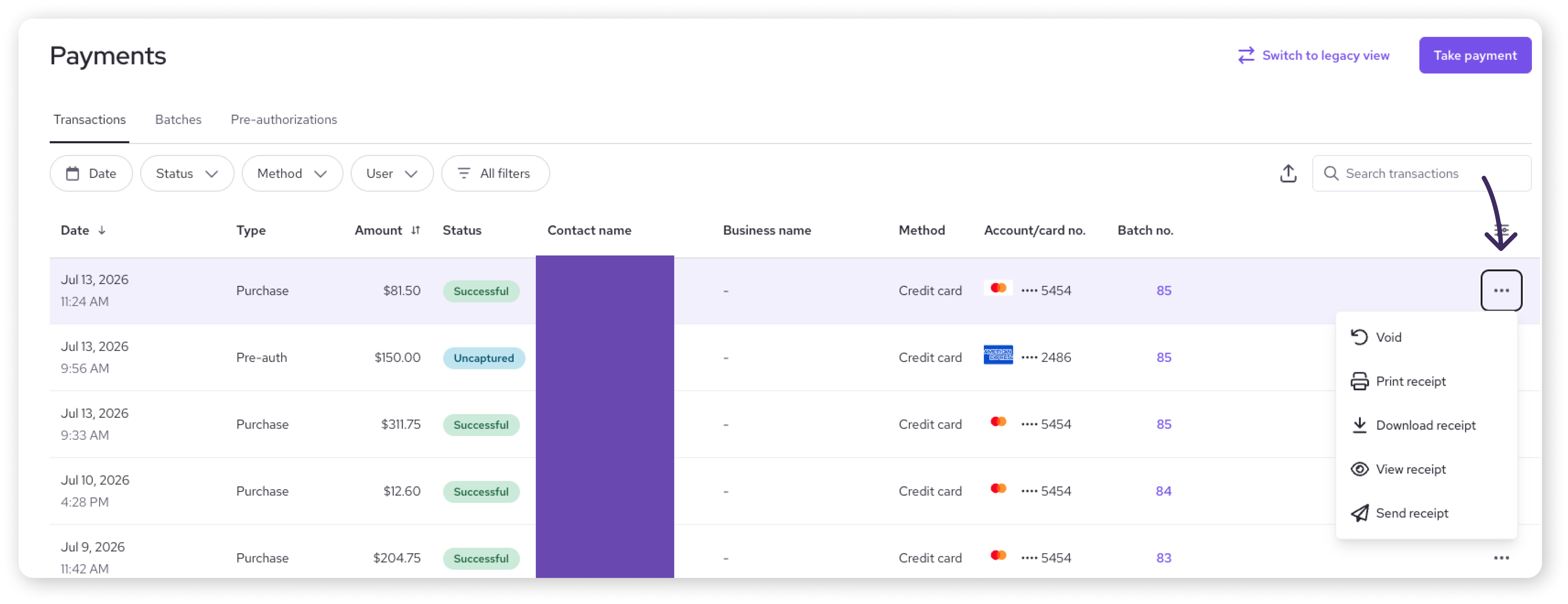Switch to the Batches tab

[x=178, y=119]
